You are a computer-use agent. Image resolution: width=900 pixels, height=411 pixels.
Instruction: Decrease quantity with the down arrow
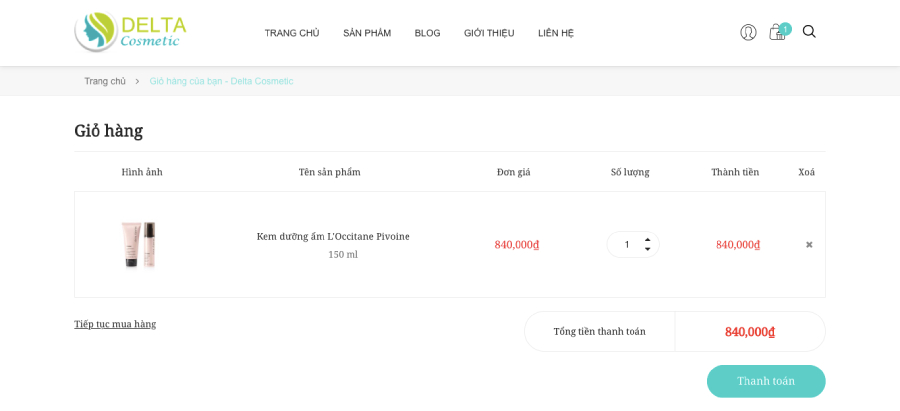(647, 249)
